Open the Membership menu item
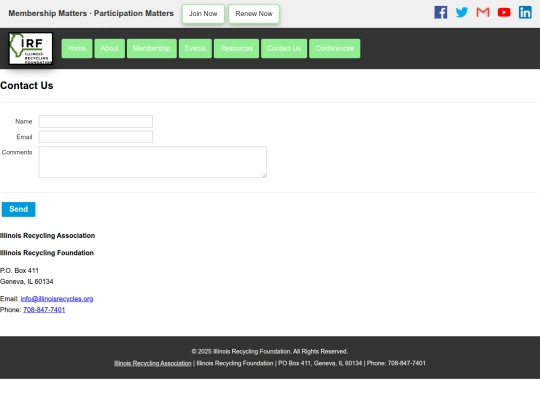540x405 pixels. pyautogui.click(x=152, y=49)
